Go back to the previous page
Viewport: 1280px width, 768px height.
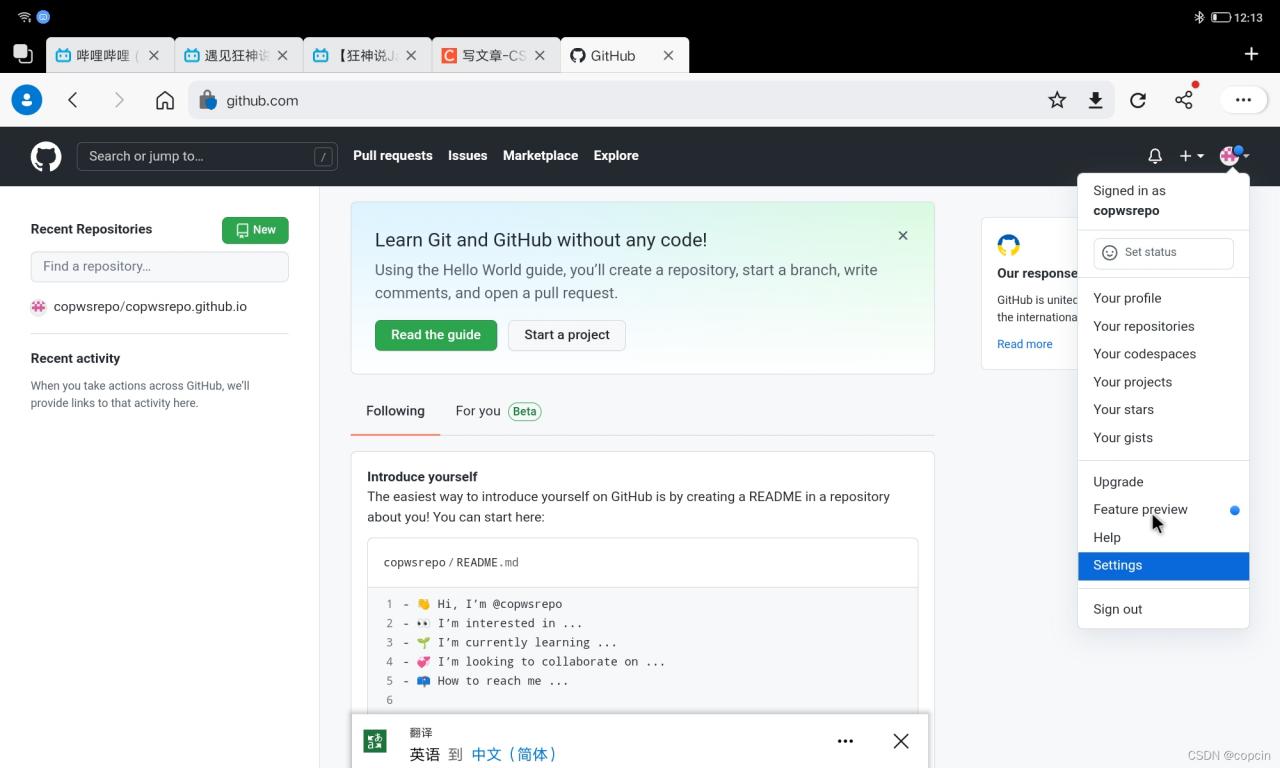click(73, 100)
